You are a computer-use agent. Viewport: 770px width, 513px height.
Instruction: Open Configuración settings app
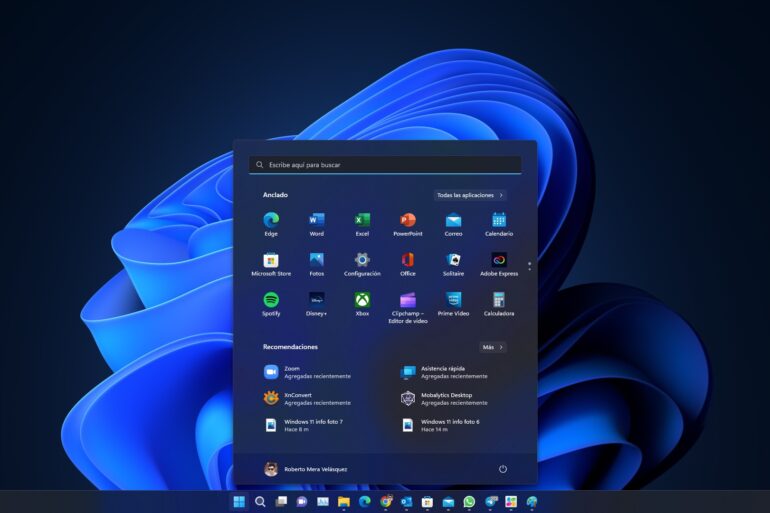click(x=362, y=264)
